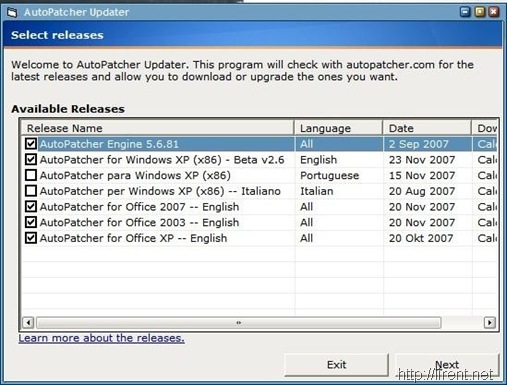Screen dimensions: 507x385
Task: Uncheck AutoPatcher for Windows XP Beta v2.6
Action: 31,159
